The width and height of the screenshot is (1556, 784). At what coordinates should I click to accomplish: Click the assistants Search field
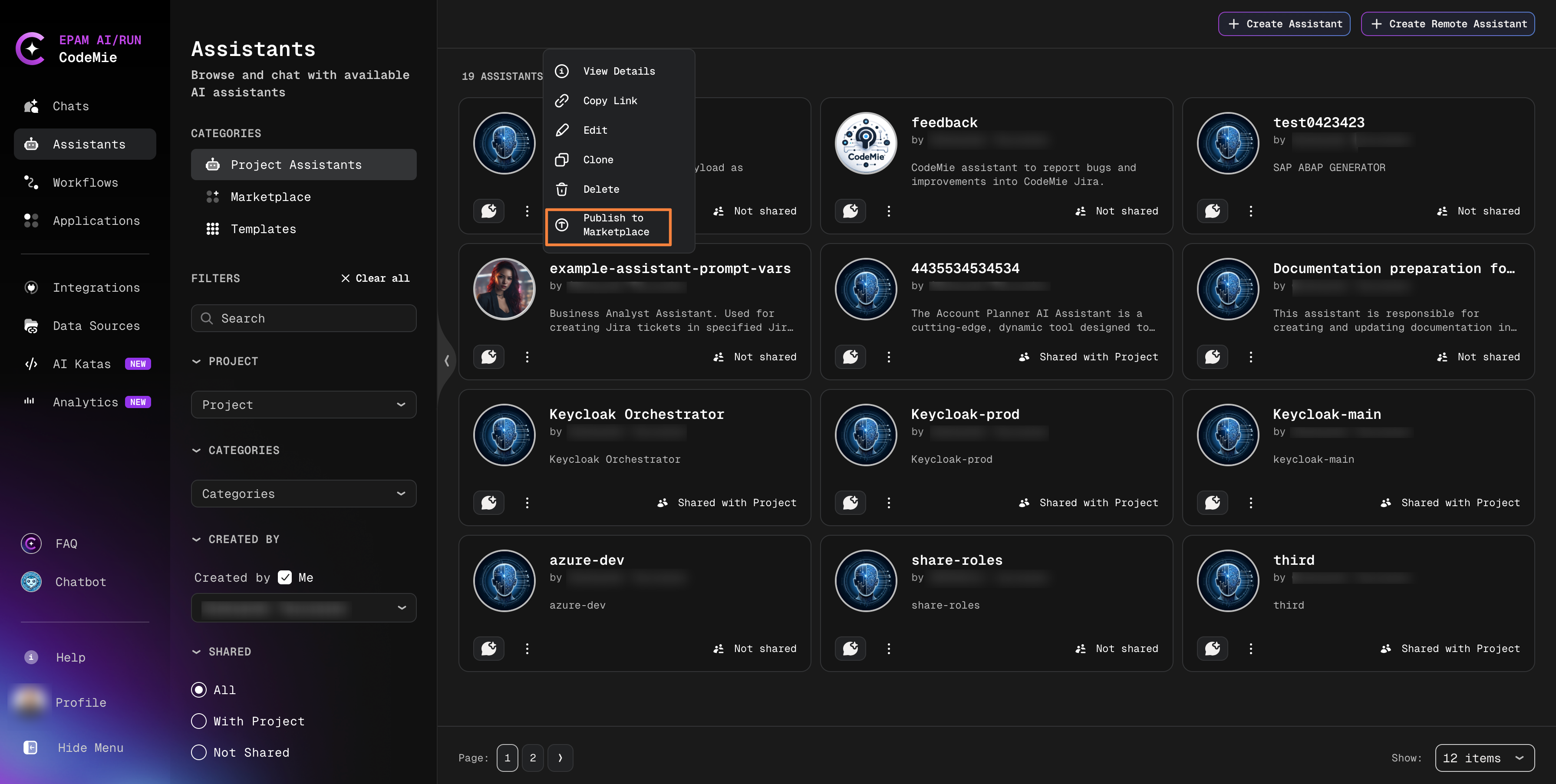pos(303,318)
